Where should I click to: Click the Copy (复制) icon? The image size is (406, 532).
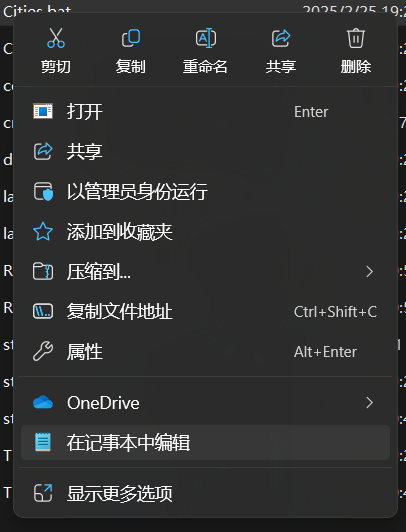[131, 38]
